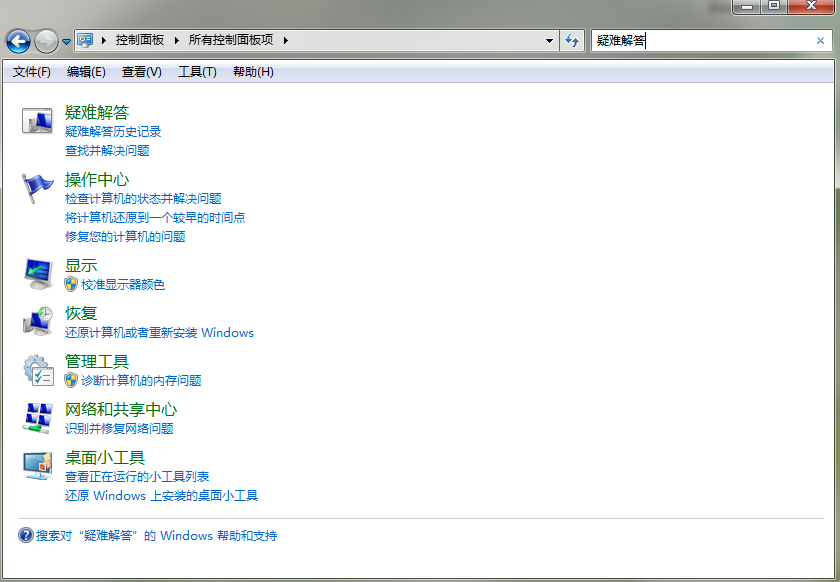
Task: Open the 显示 heading link
Action: 81,265
